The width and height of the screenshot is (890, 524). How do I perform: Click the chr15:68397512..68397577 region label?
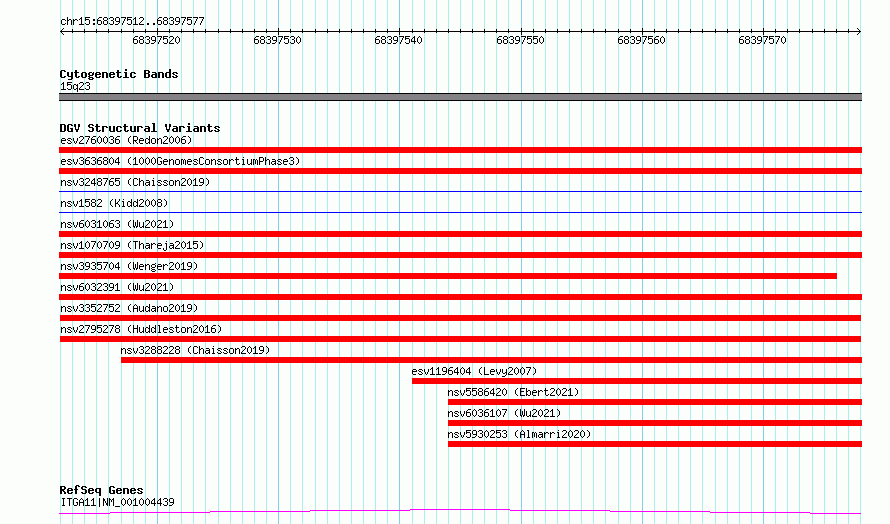tap(132, 21)
